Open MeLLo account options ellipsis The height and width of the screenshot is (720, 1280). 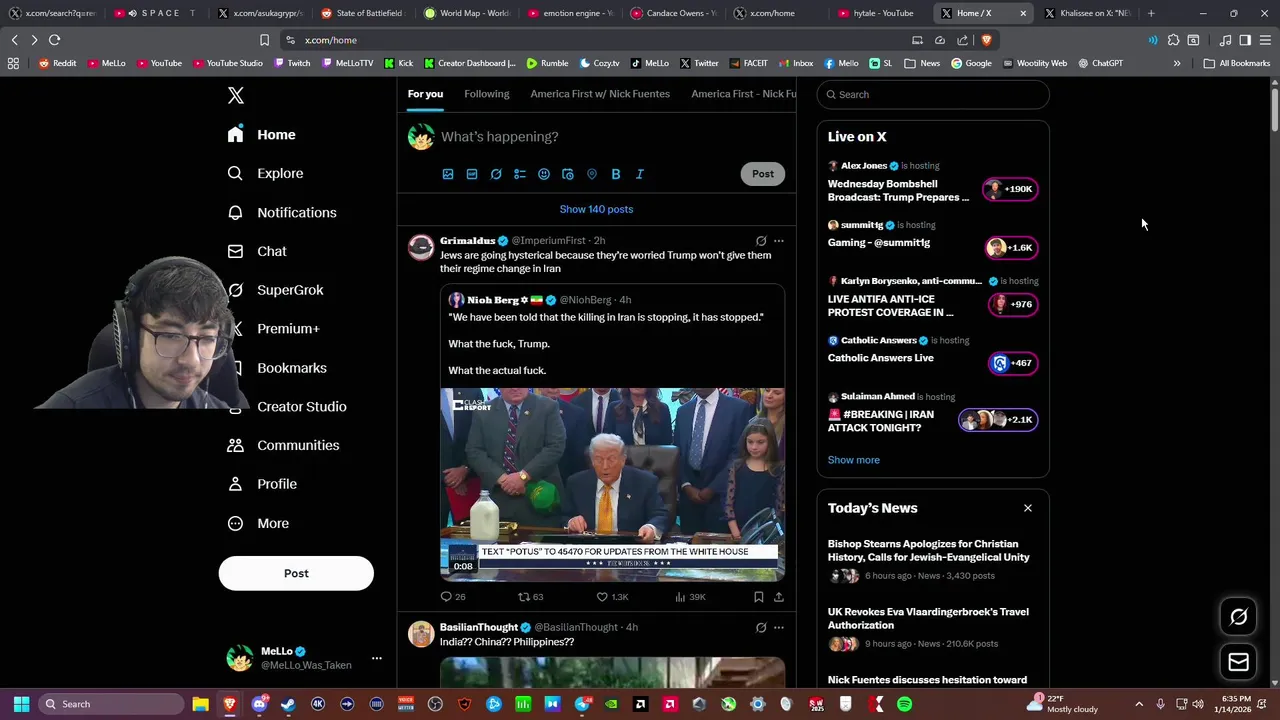pos(377,658)
